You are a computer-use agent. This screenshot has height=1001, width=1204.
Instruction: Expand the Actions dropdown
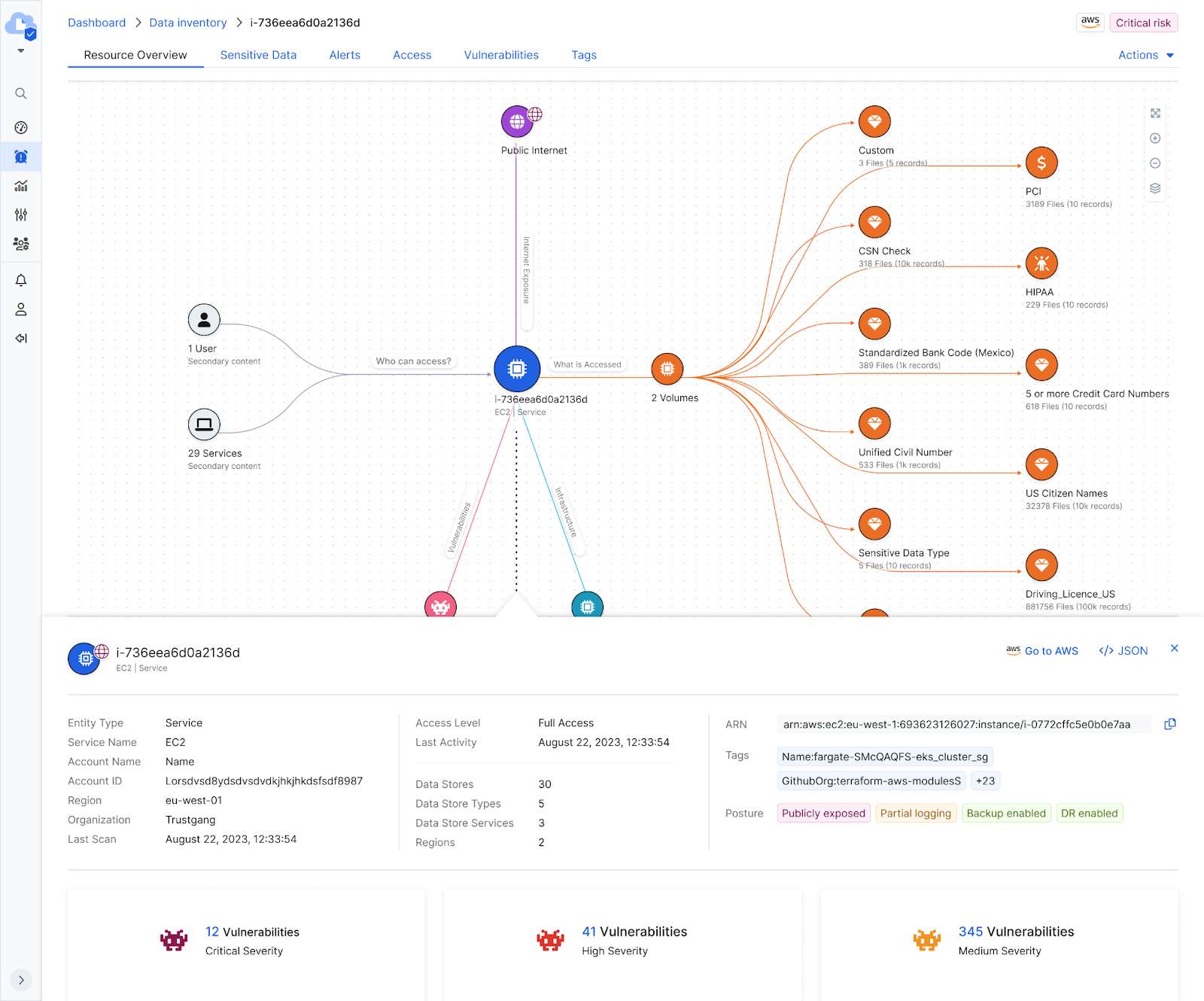1145,55
